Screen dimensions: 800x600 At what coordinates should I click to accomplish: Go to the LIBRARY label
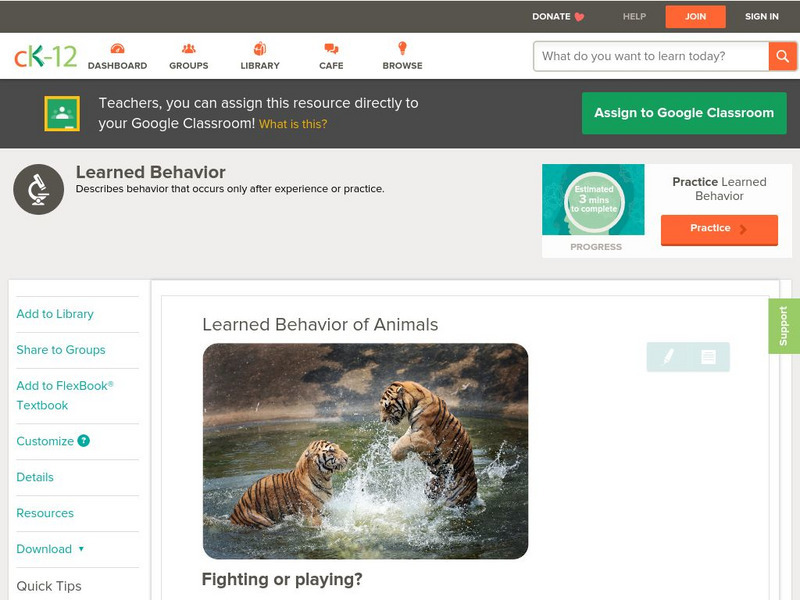click(x=260, y=66)
